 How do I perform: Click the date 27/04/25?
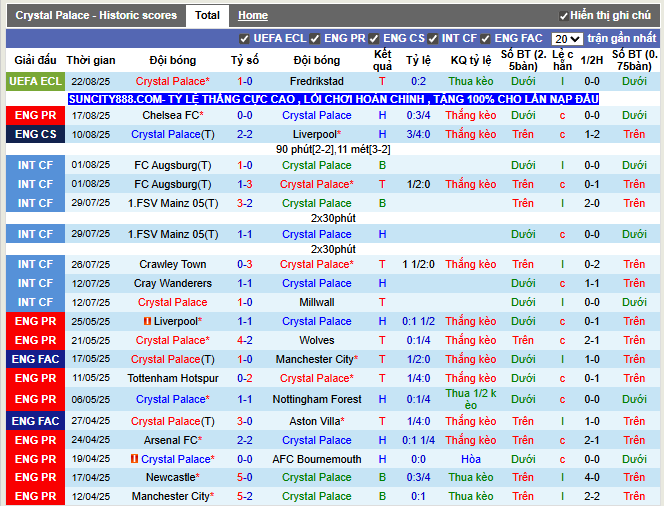[x=91, y=421]
